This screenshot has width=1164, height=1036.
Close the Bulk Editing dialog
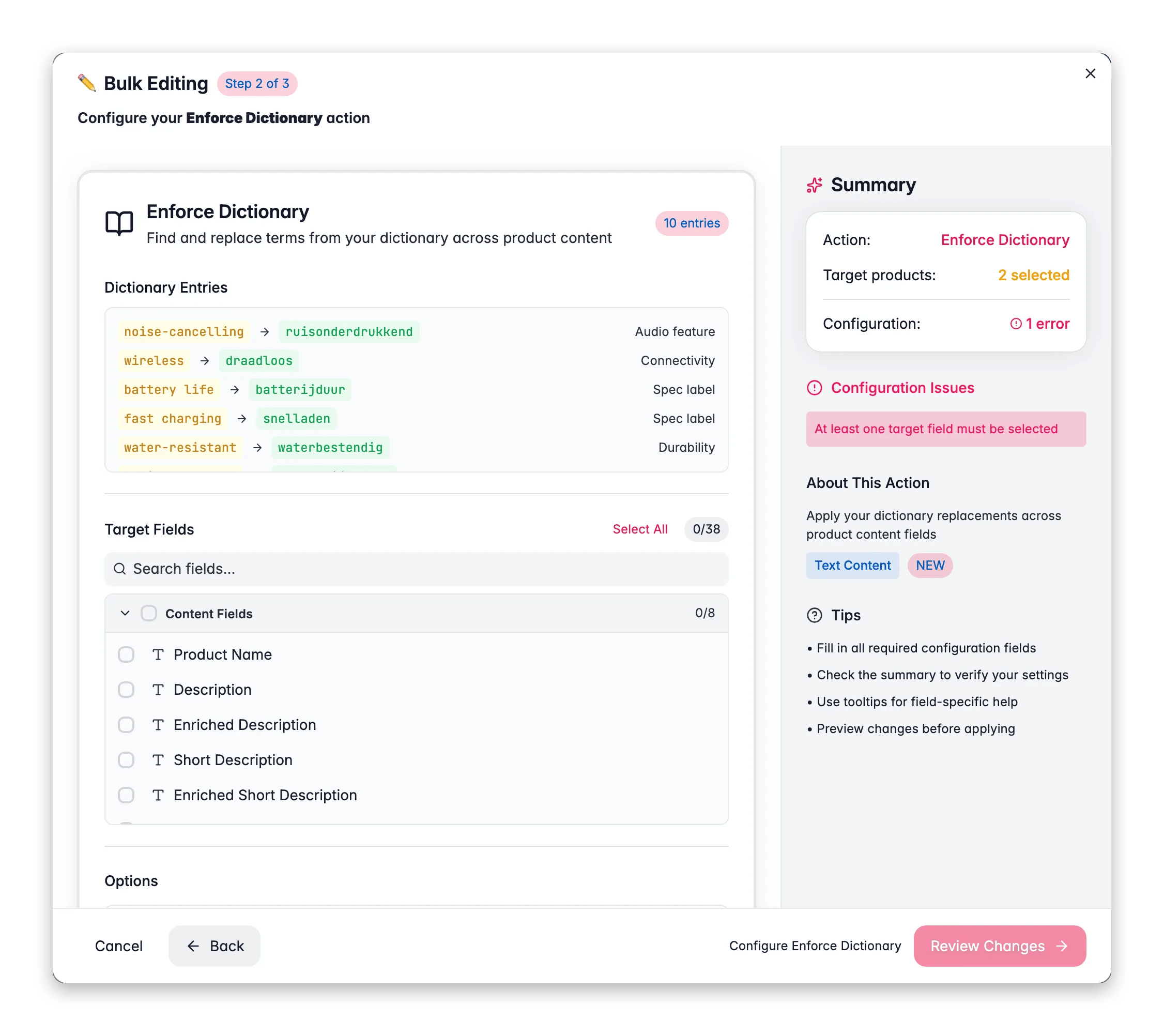pos(1090,73)
